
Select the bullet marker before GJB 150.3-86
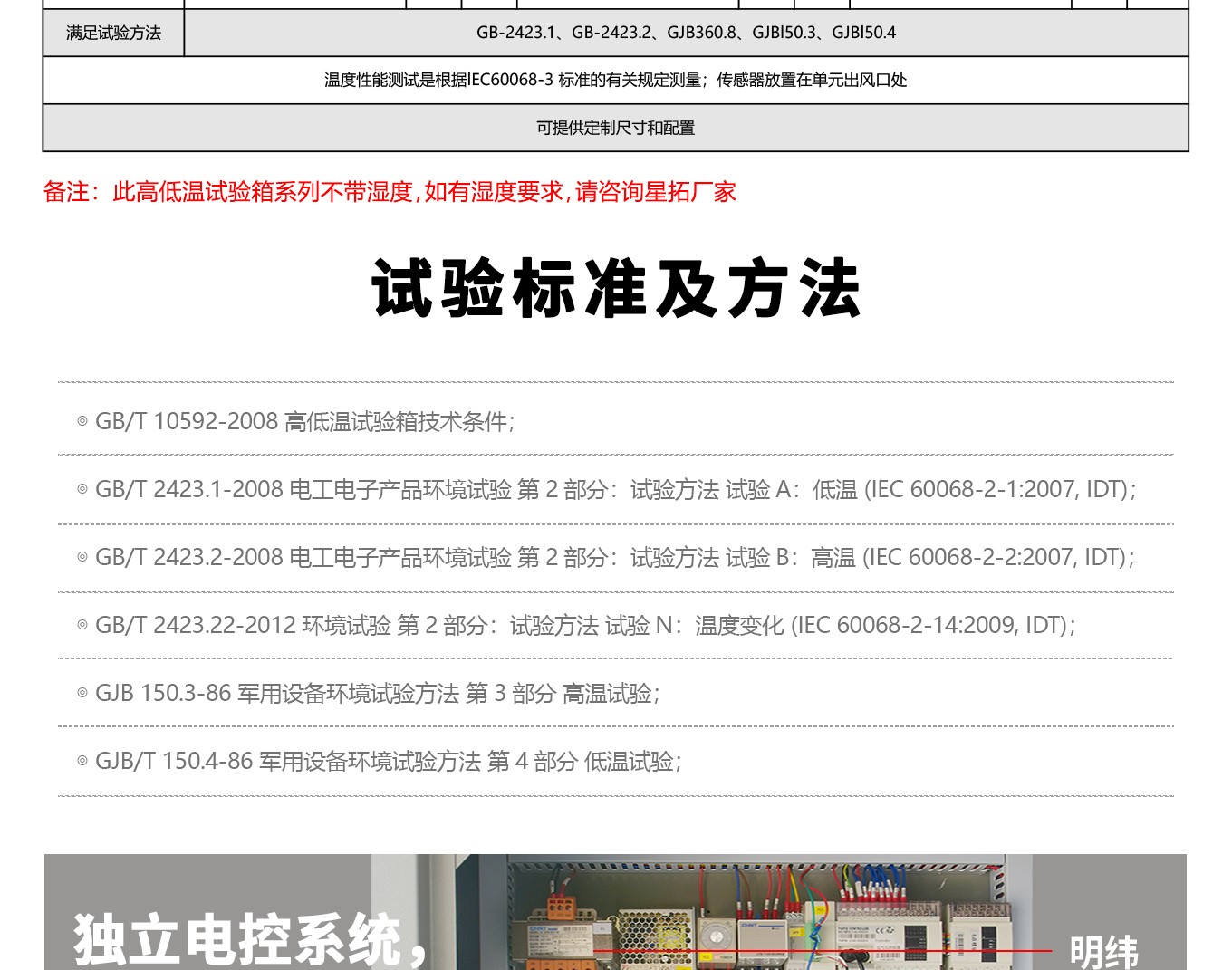[x=82, y=694]
